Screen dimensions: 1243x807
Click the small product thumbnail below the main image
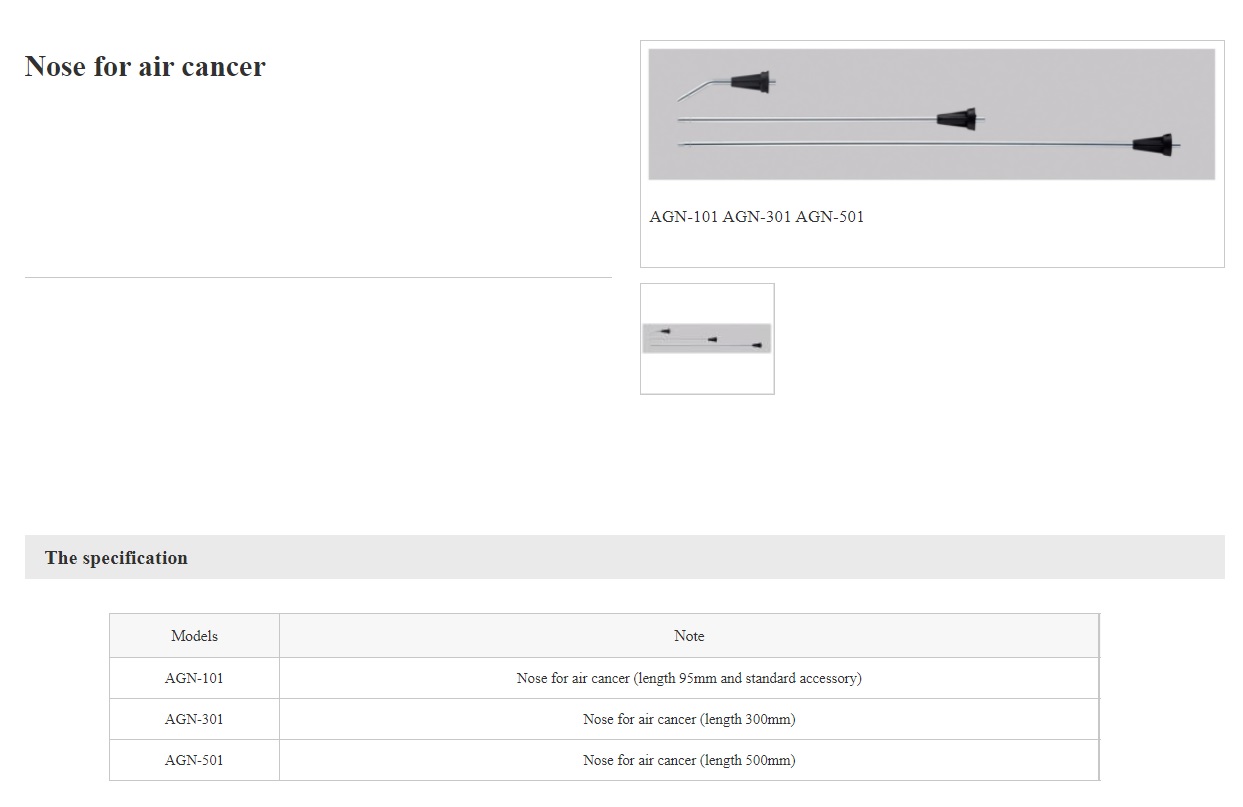pos(707,339)
